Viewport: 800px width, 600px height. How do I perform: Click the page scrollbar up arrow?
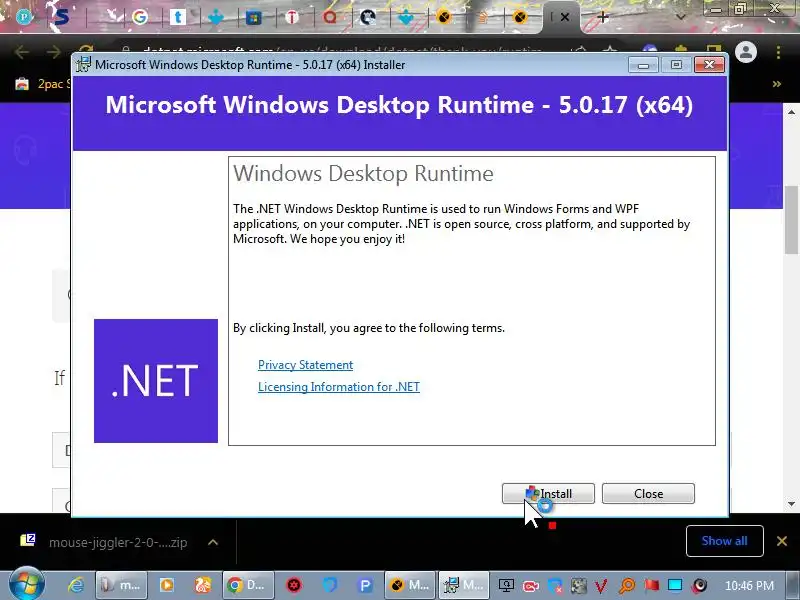pos(791,112)
